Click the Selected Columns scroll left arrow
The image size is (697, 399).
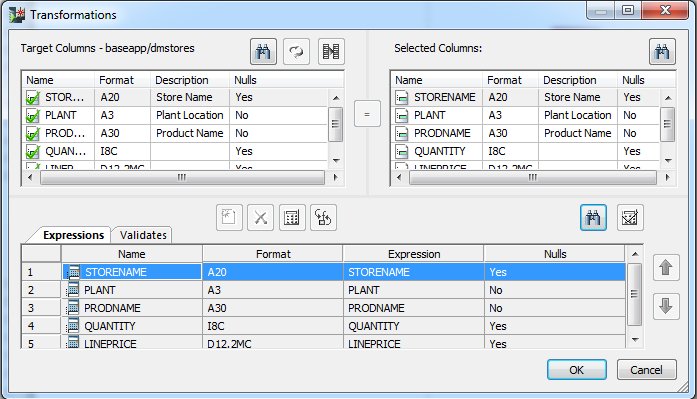coord(399,177)
